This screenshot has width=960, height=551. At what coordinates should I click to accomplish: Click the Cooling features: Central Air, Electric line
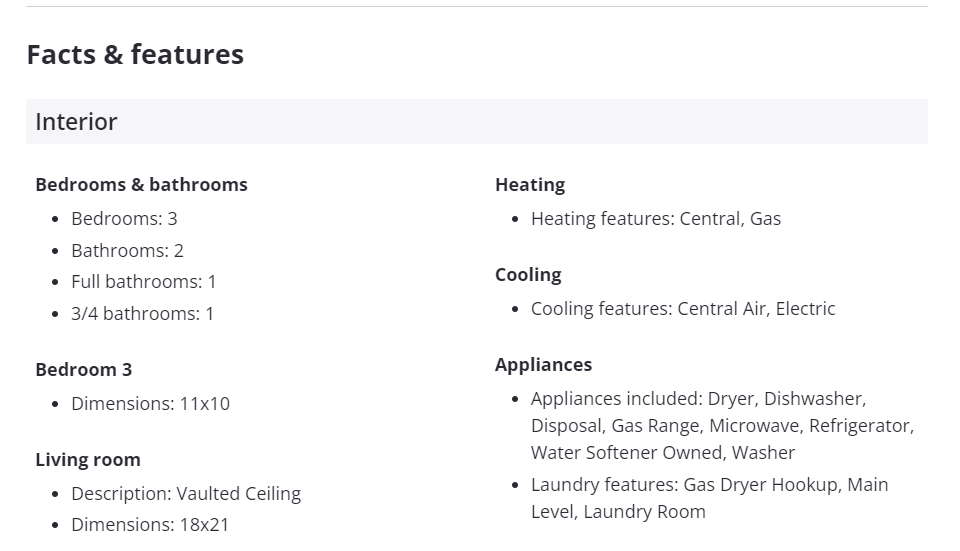[x=683, y=309]
